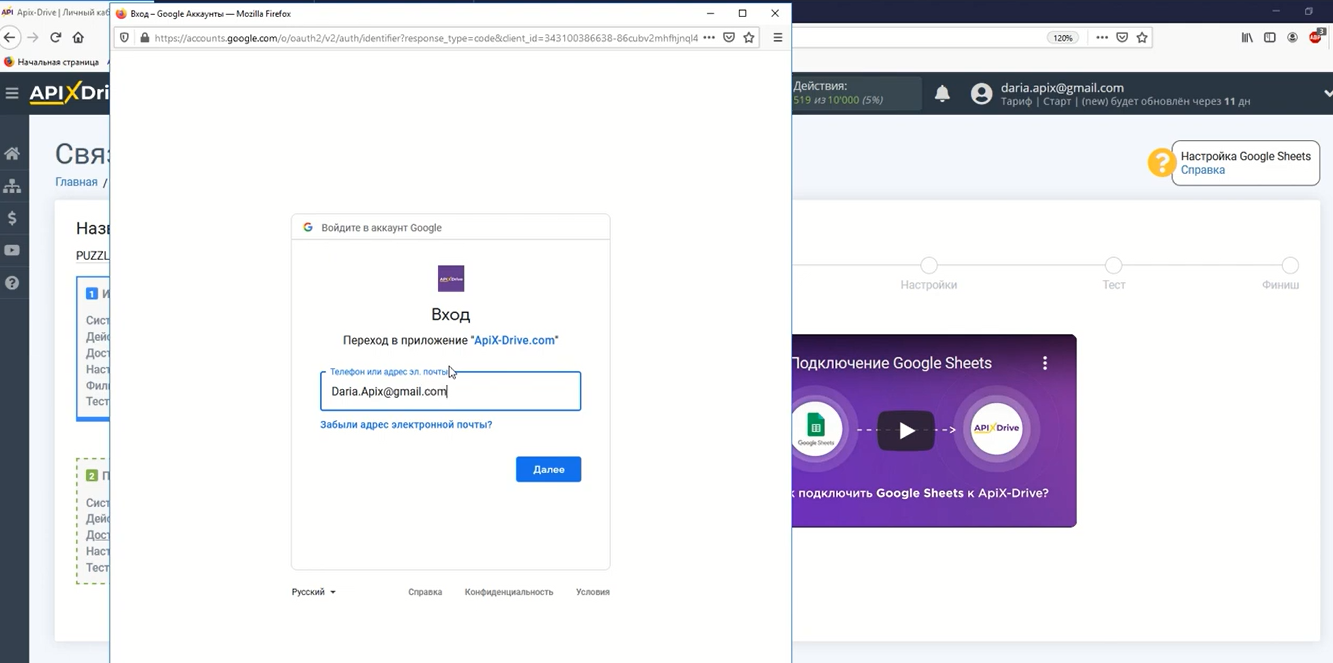
Task: Toggle the ApiX-Drive sidebar hamburger menu
Action: tap(12, 93)
